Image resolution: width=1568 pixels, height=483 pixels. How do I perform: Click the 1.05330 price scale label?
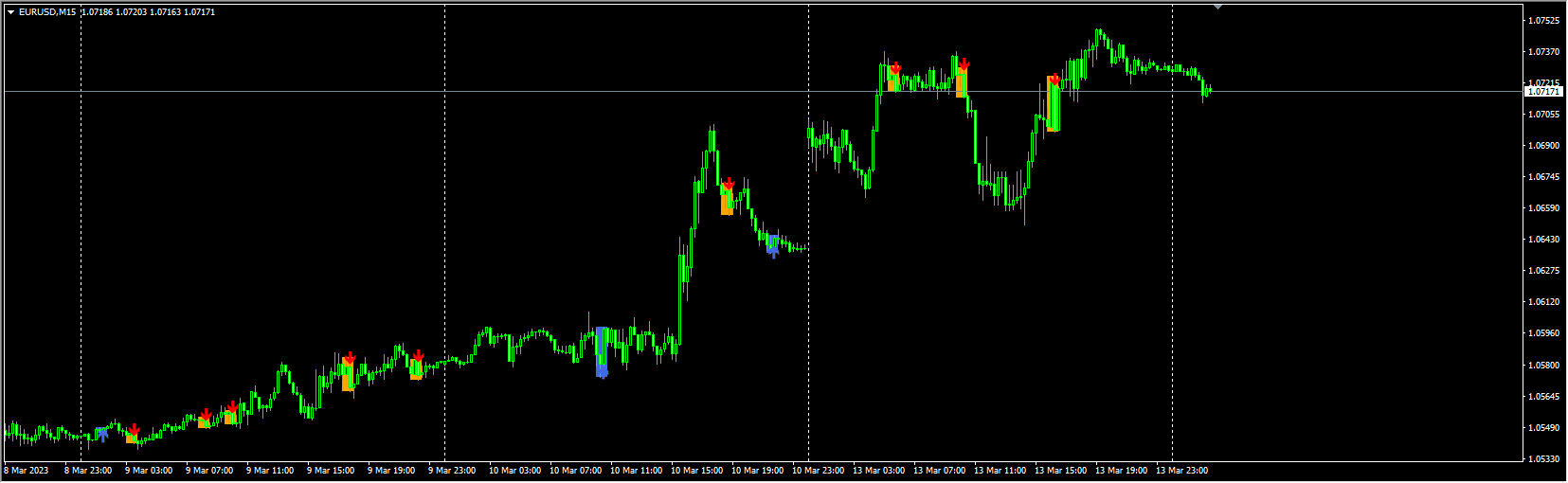[x=1543, y=459]
